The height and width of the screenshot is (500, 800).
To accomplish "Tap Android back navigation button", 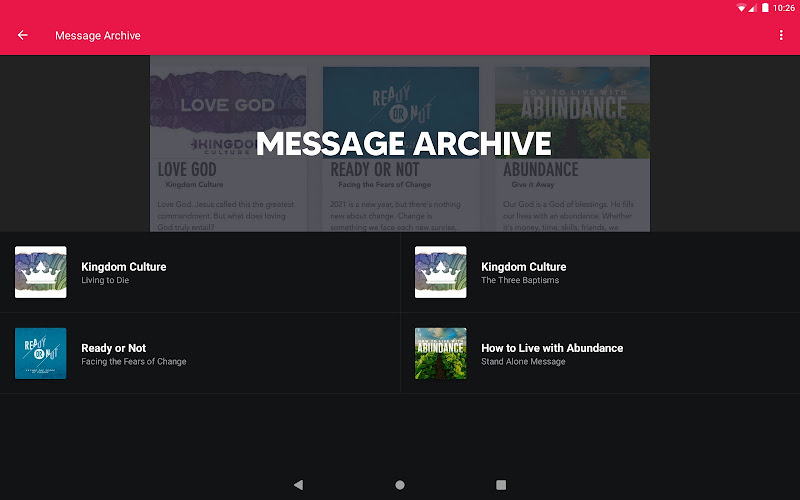I will pyautogui.click(x=298, y=485).
